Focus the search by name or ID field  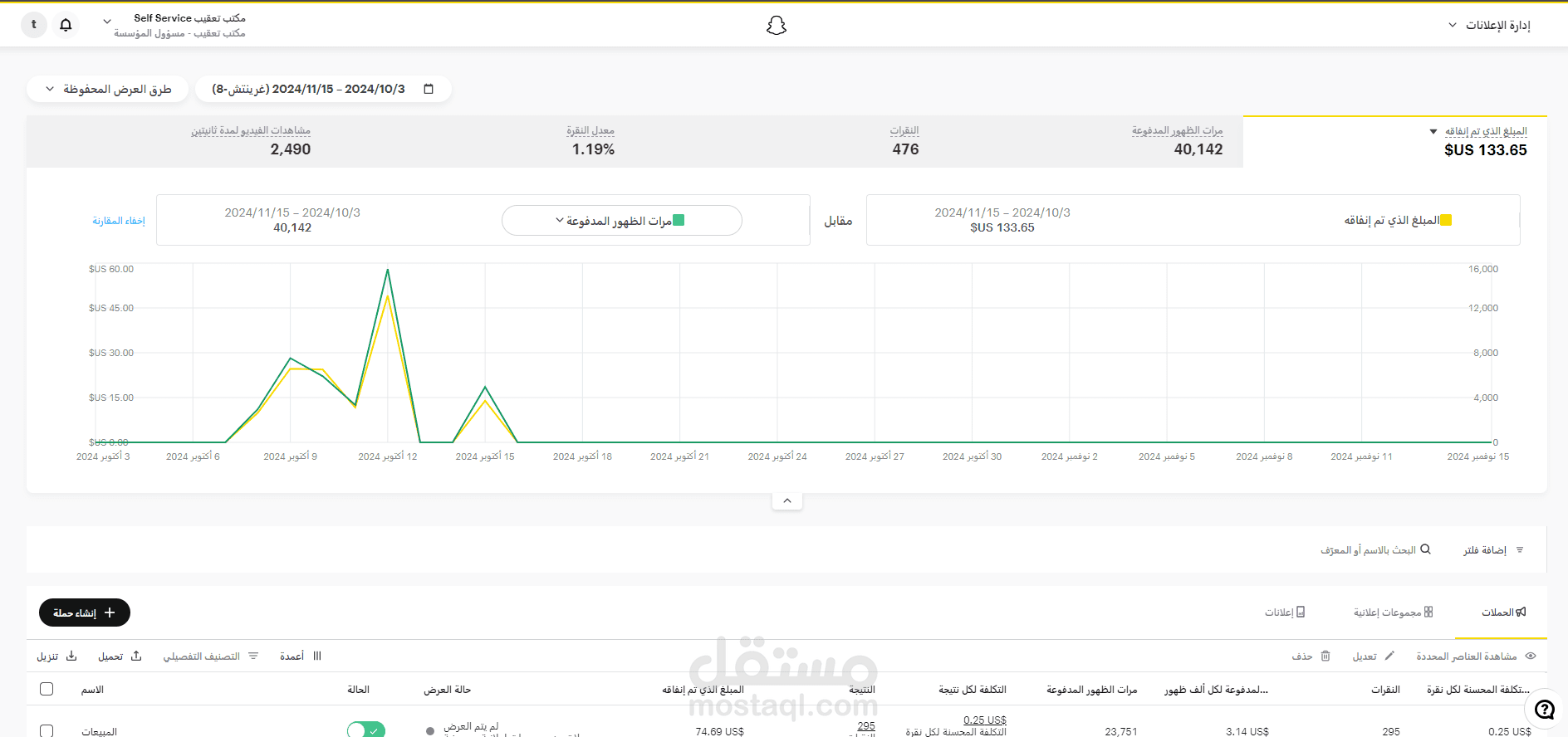1368,550
